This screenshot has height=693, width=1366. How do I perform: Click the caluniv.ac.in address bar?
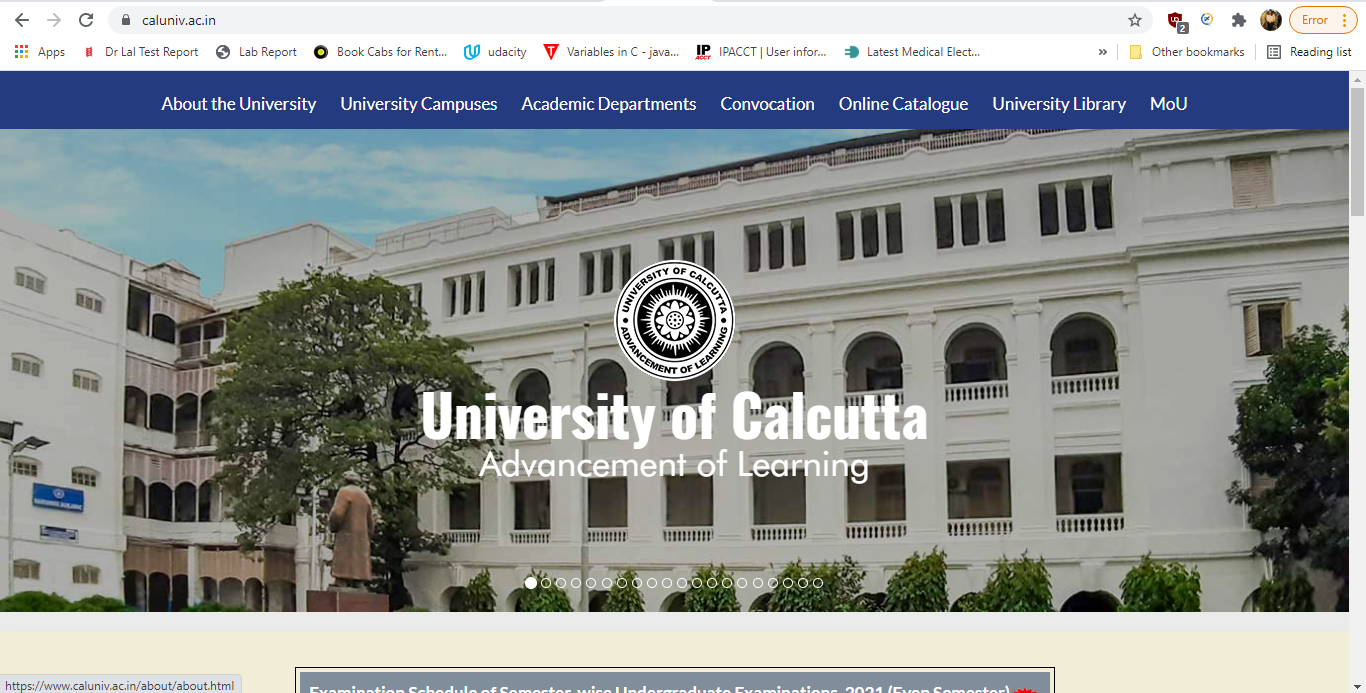click(630, 20)
